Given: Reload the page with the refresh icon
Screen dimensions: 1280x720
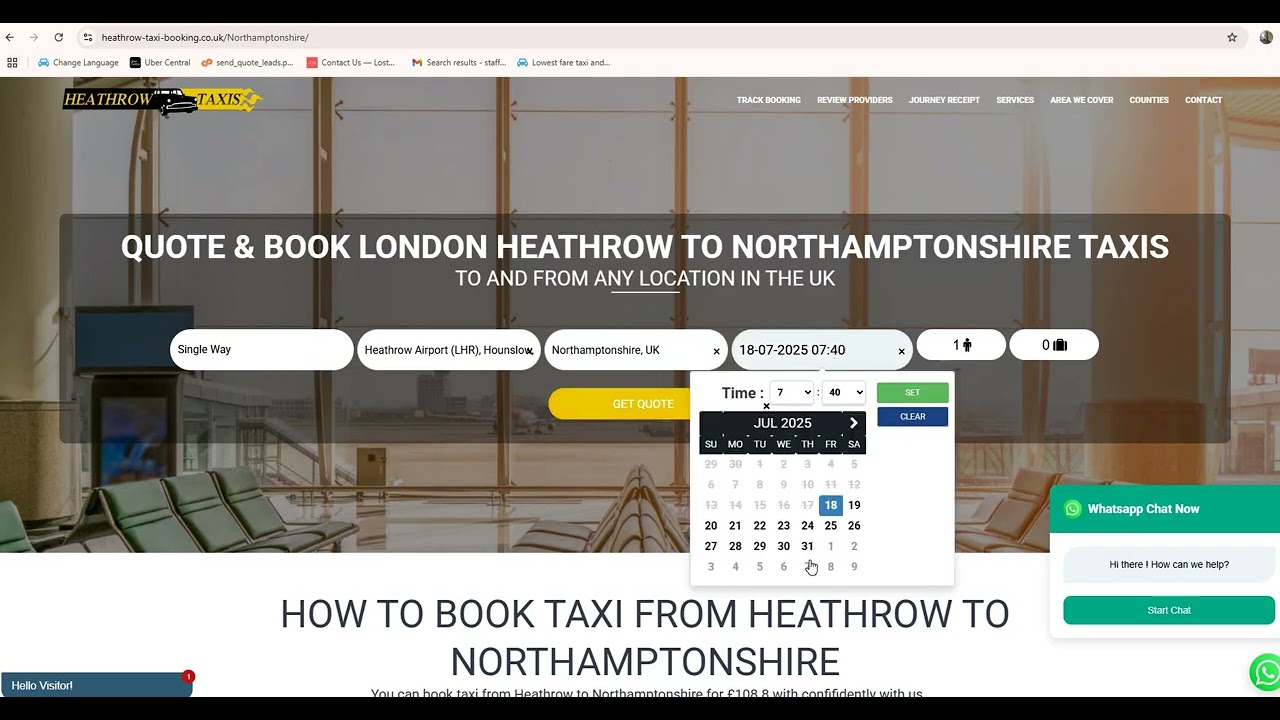Looking at the screenshot, I should coord(59,37).
